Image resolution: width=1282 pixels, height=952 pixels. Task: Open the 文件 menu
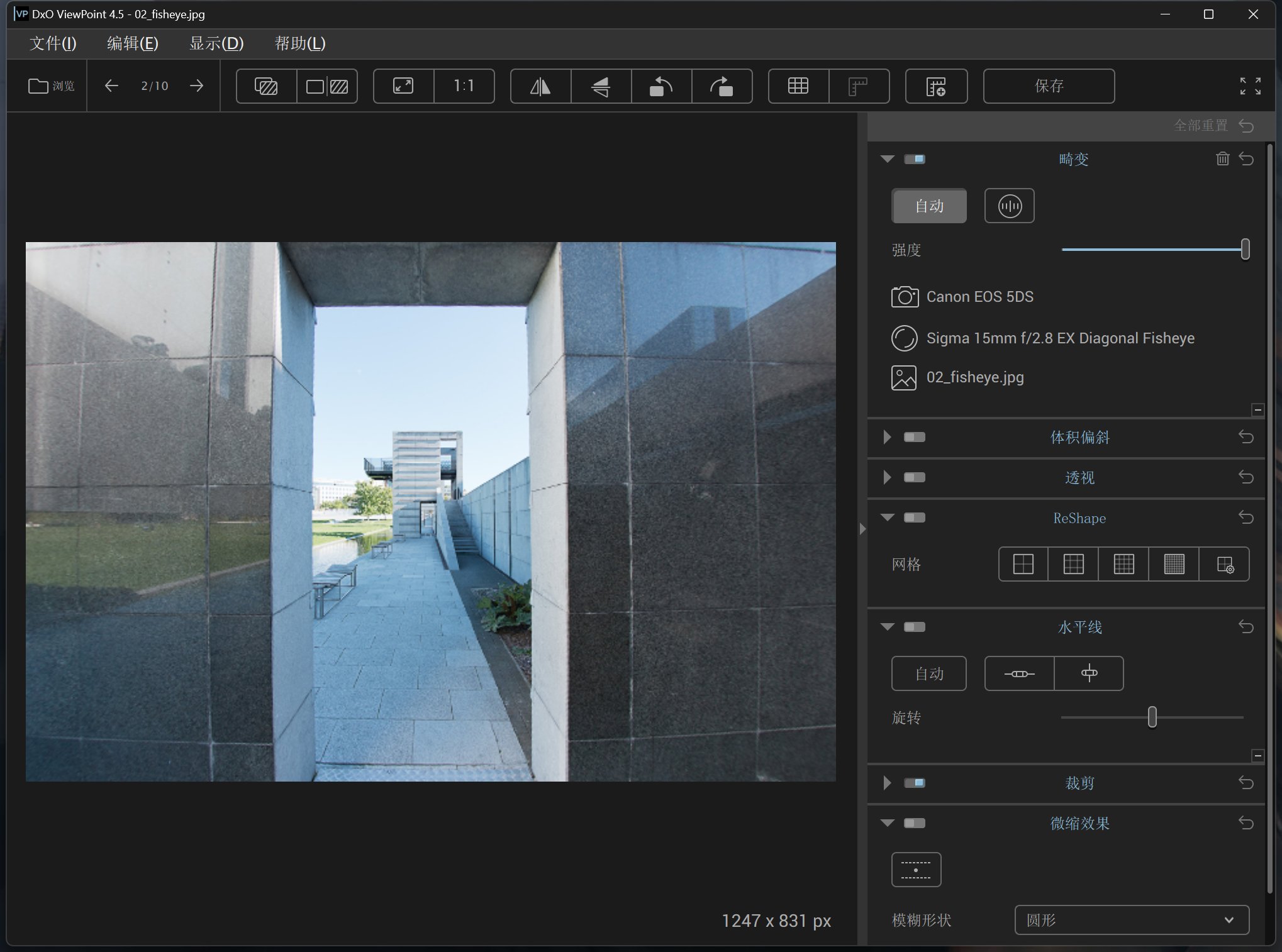pyautogui.click(x=53, y=43)
